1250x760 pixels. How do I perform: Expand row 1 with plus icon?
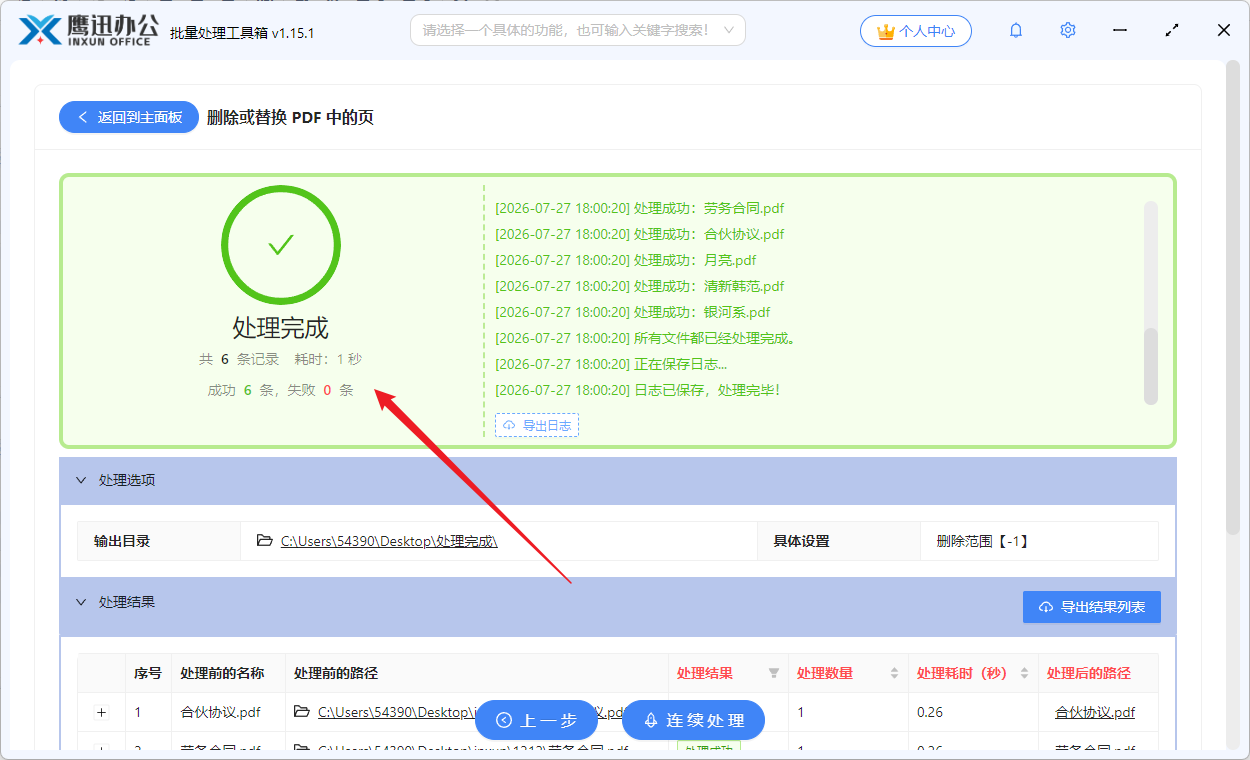click(x=101, y=713)
